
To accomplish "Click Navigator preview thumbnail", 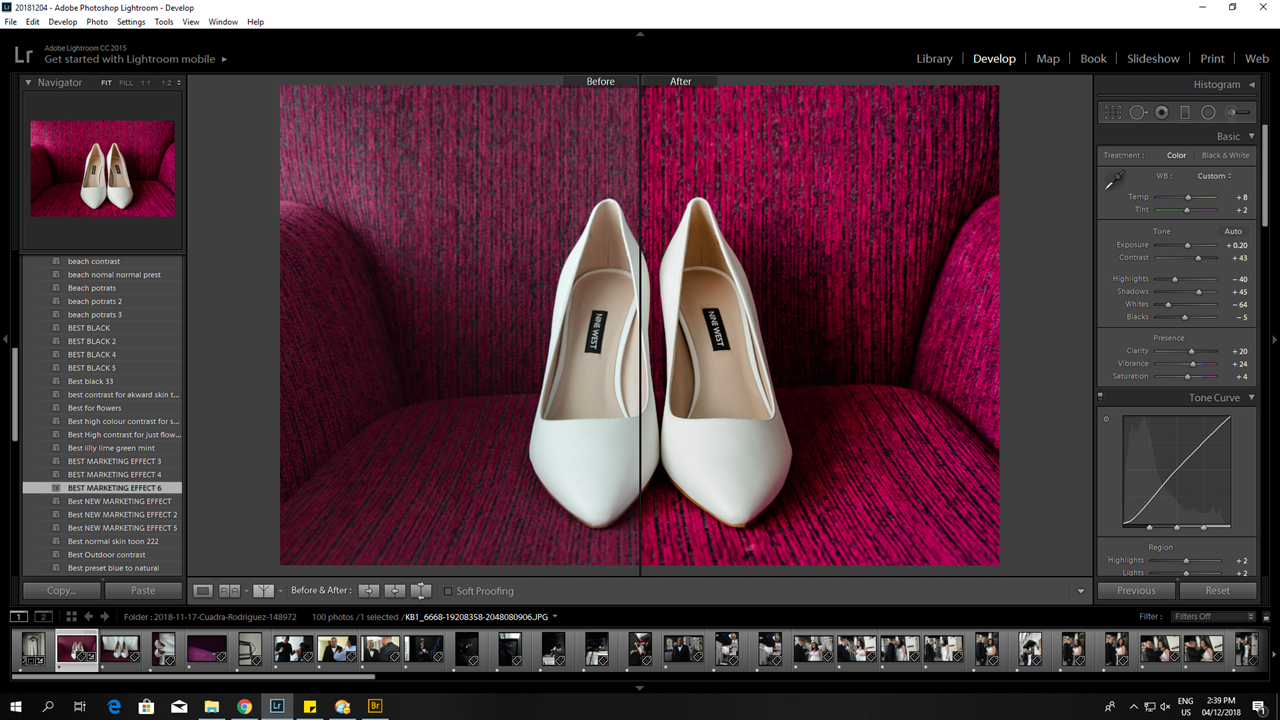I will [x=102, y=169].
